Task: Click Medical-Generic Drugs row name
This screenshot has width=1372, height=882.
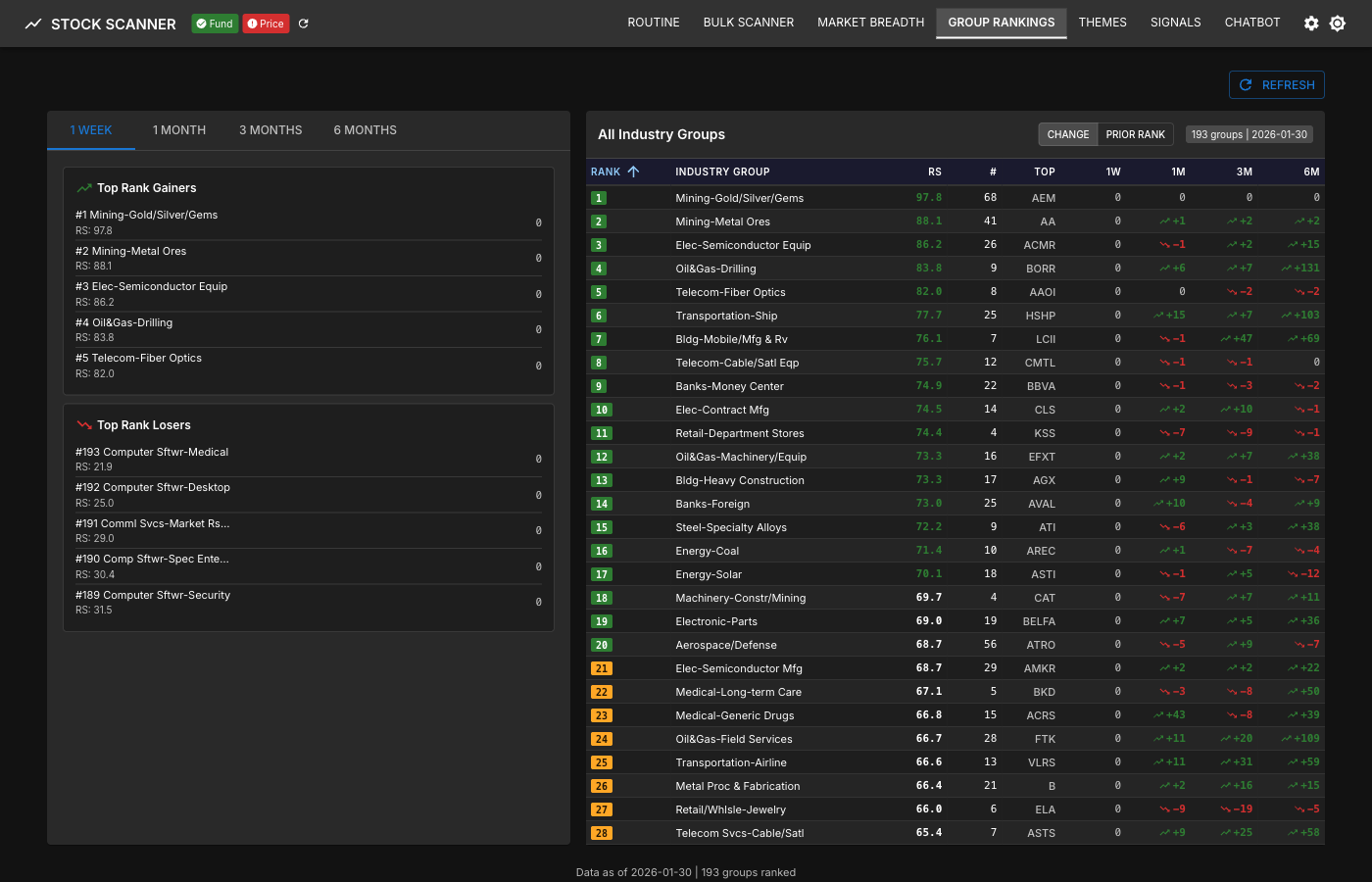Action: click(x=735, y=715)
